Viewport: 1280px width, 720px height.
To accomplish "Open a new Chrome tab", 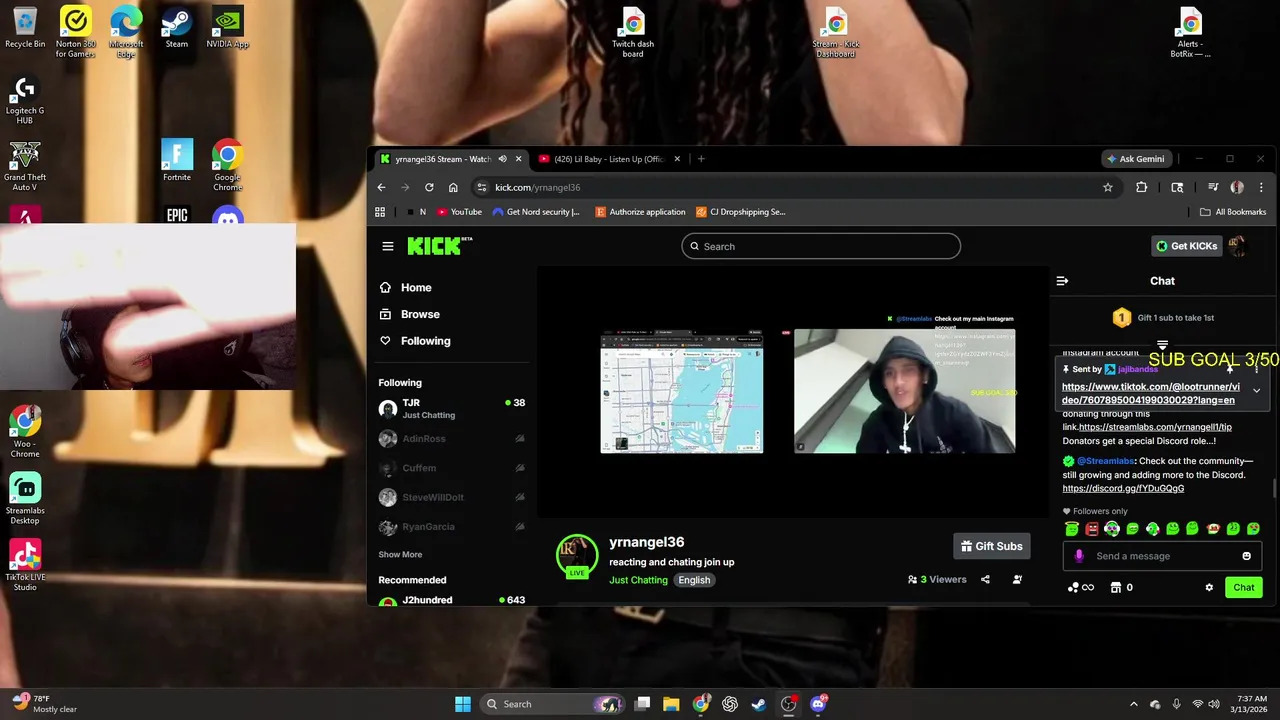I will (x=701, y=158).
